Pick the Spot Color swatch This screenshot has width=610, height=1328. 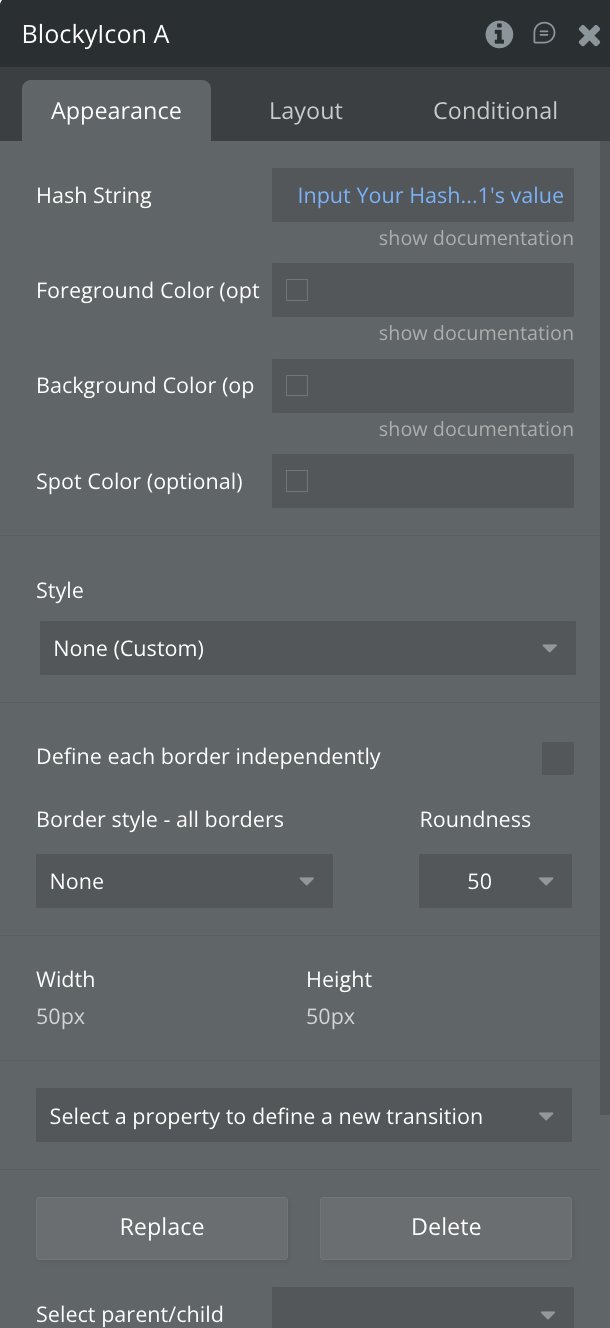point(297,481)
